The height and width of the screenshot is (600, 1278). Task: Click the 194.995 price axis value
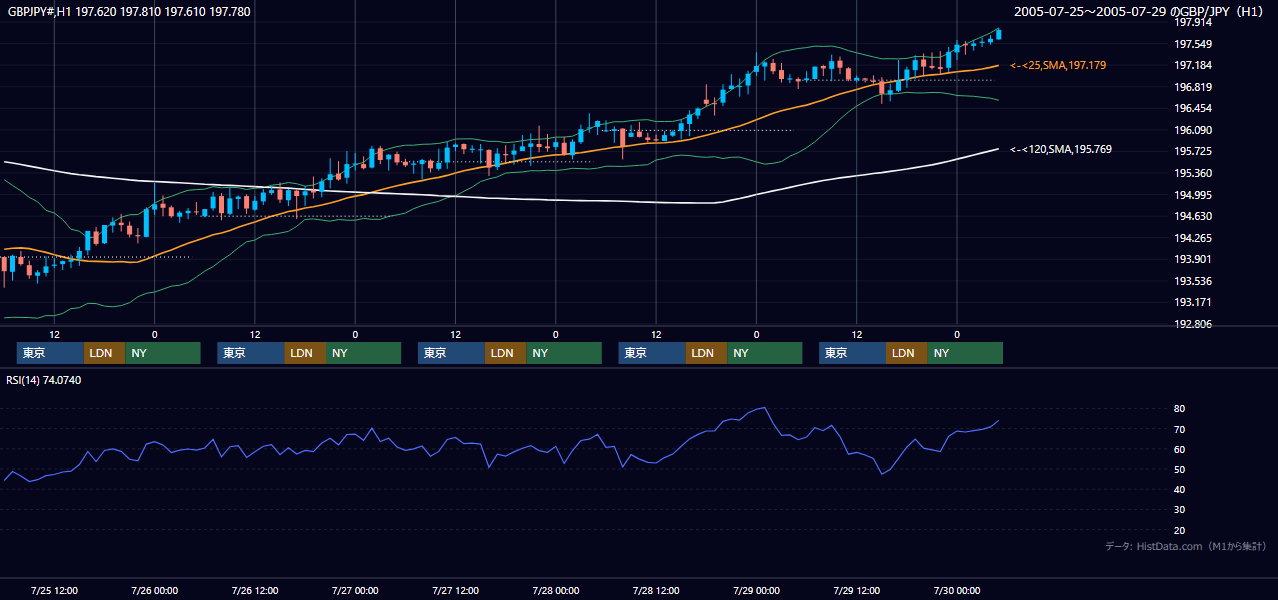click(1194, 195)
